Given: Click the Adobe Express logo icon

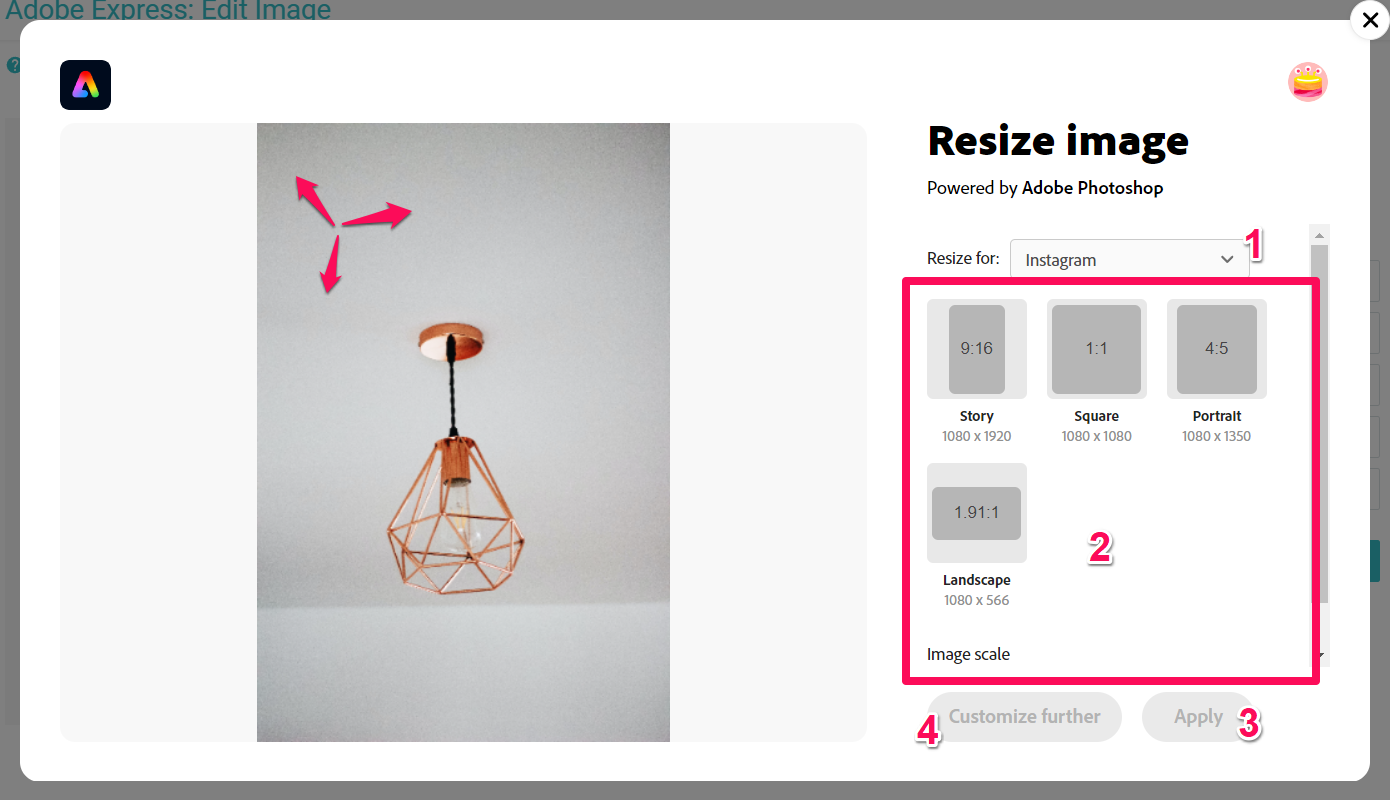Looking at the screenshot, I should (85, 85).
